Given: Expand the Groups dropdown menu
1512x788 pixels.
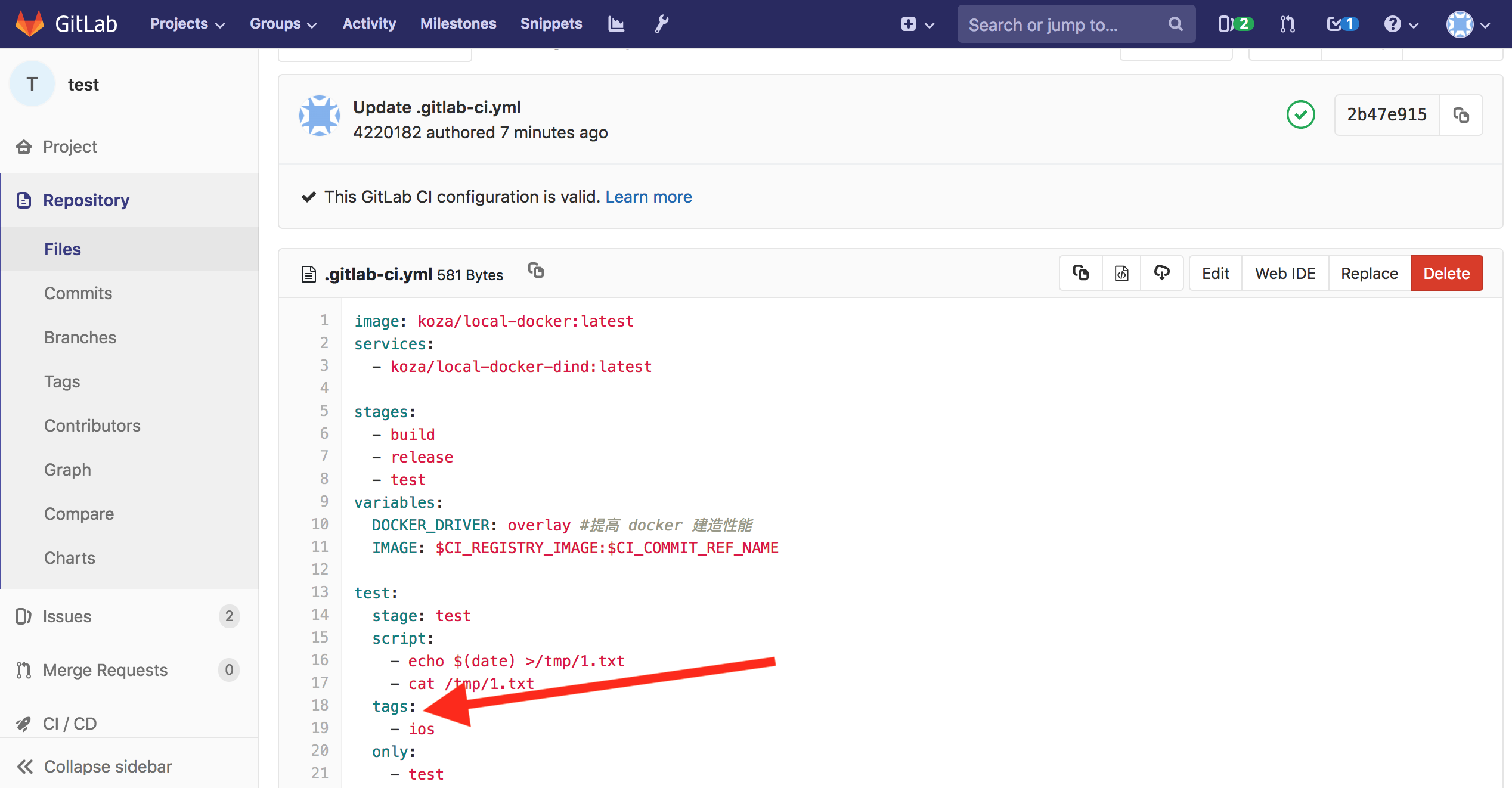Looking at the screenshot, I should [x=283, y=24].
